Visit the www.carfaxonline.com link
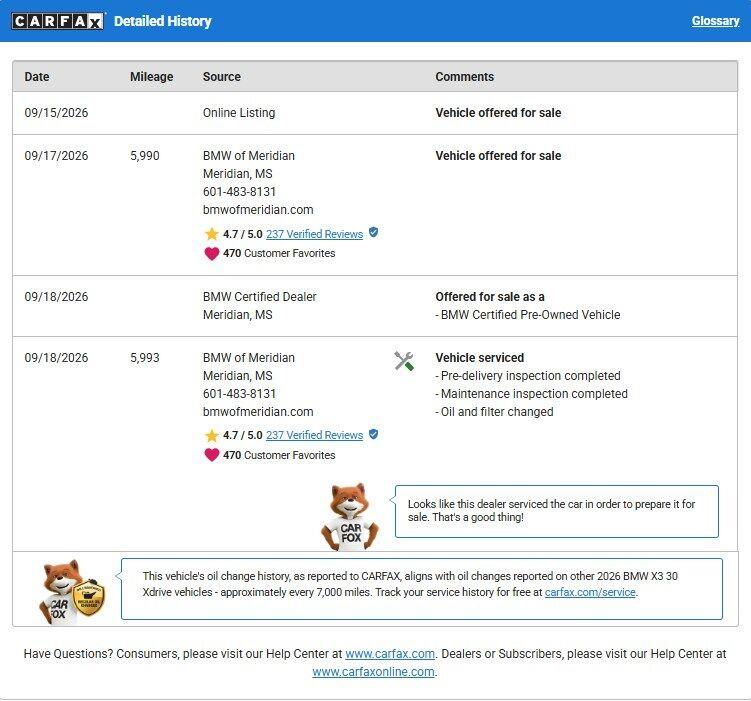 (373, 672)
